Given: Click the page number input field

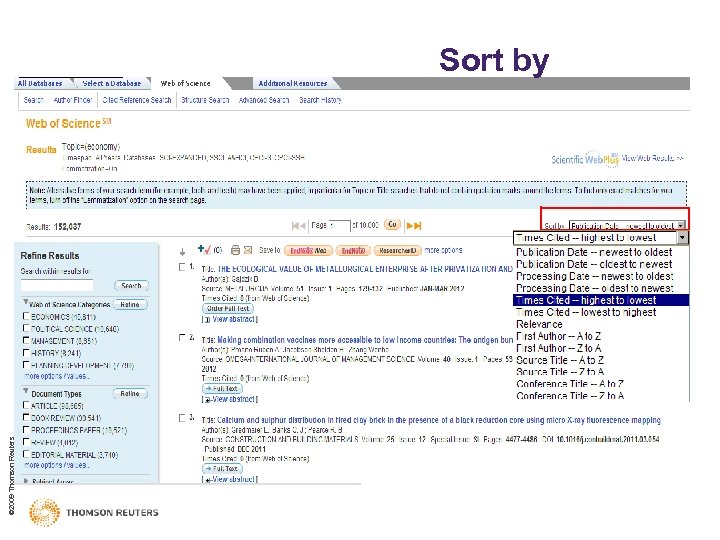Looking at the screenshot, I should click(340, 225).
